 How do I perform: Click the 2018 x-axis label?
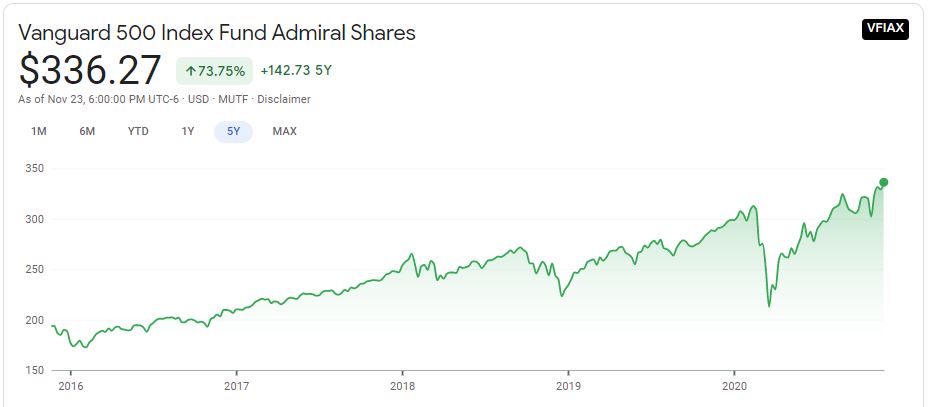click(402, 385)
